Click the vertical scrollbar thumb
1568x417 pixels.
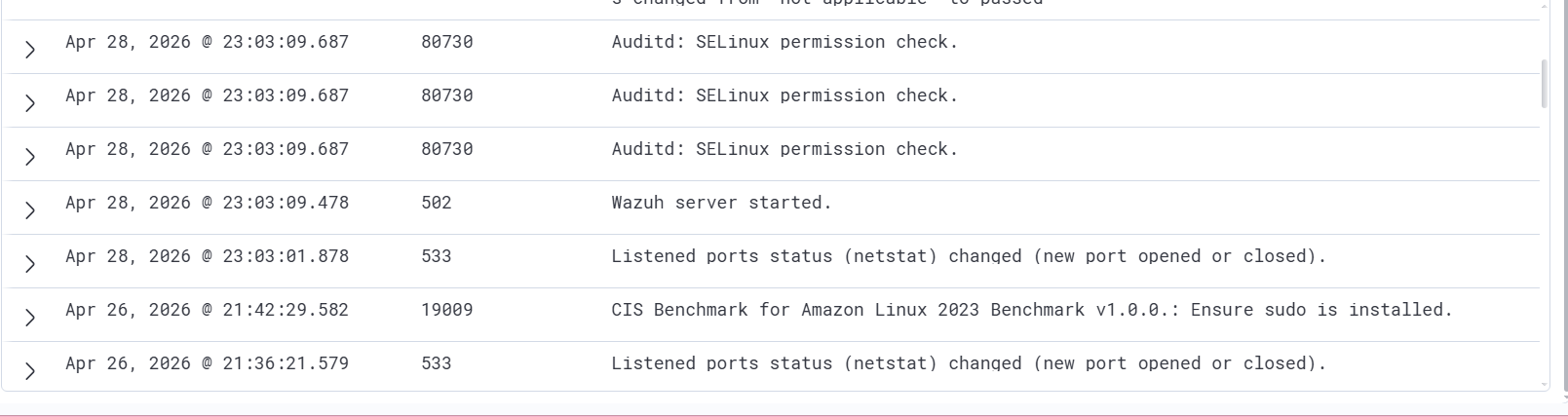[1544, 84]
